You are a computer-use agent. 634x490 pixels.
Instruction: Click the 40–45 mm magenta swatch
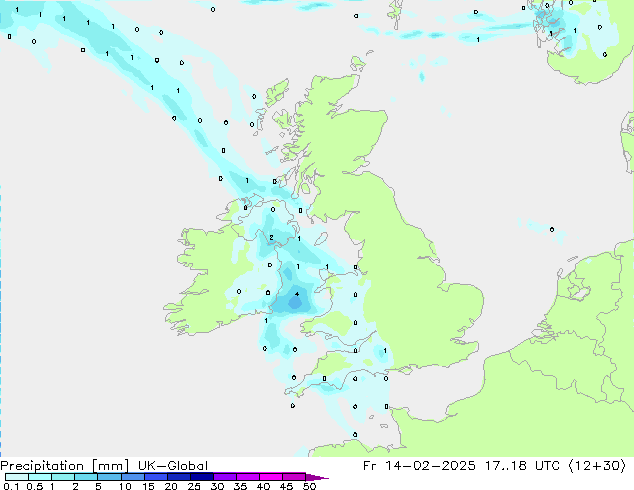[271, 477]
